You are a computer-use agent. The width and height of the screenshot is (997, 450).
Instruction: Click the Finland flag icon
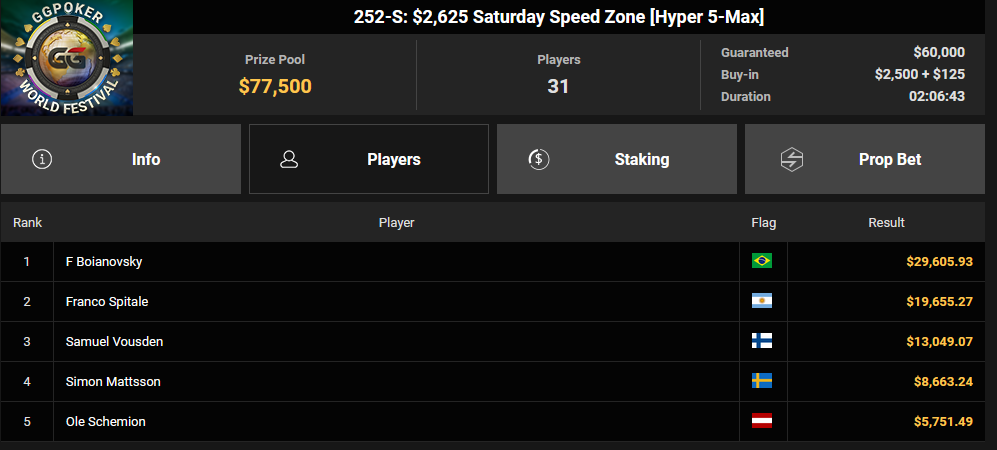(762, 341)
